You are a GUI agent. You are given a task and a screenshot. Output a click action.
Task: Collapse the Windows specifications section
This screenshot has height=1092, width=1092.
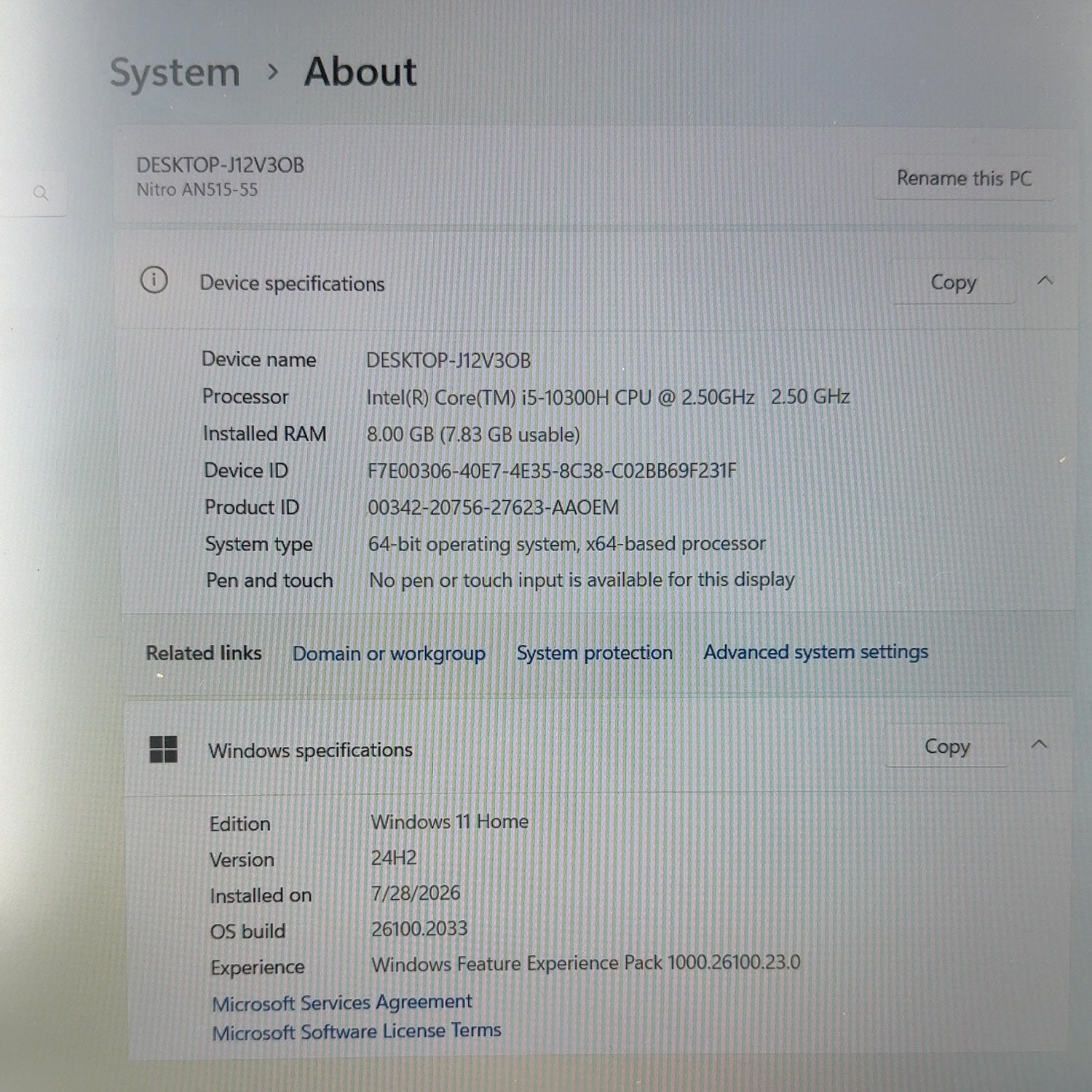tap(1040, 744)
